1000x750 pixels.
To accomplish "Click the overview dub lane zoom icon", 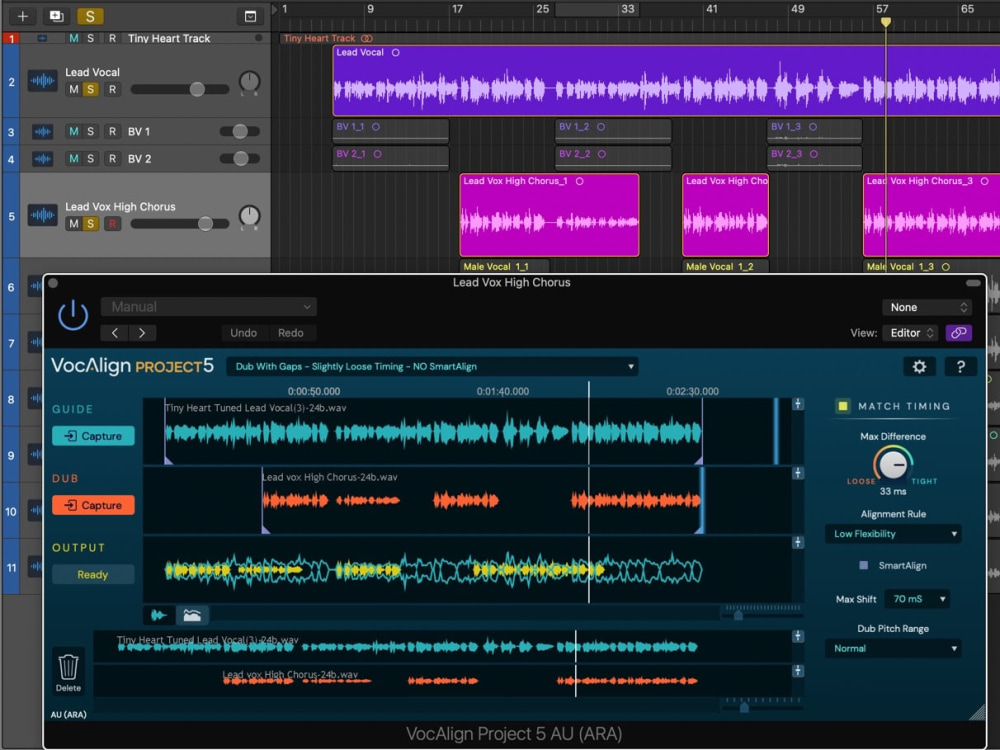I will [797, 671].
